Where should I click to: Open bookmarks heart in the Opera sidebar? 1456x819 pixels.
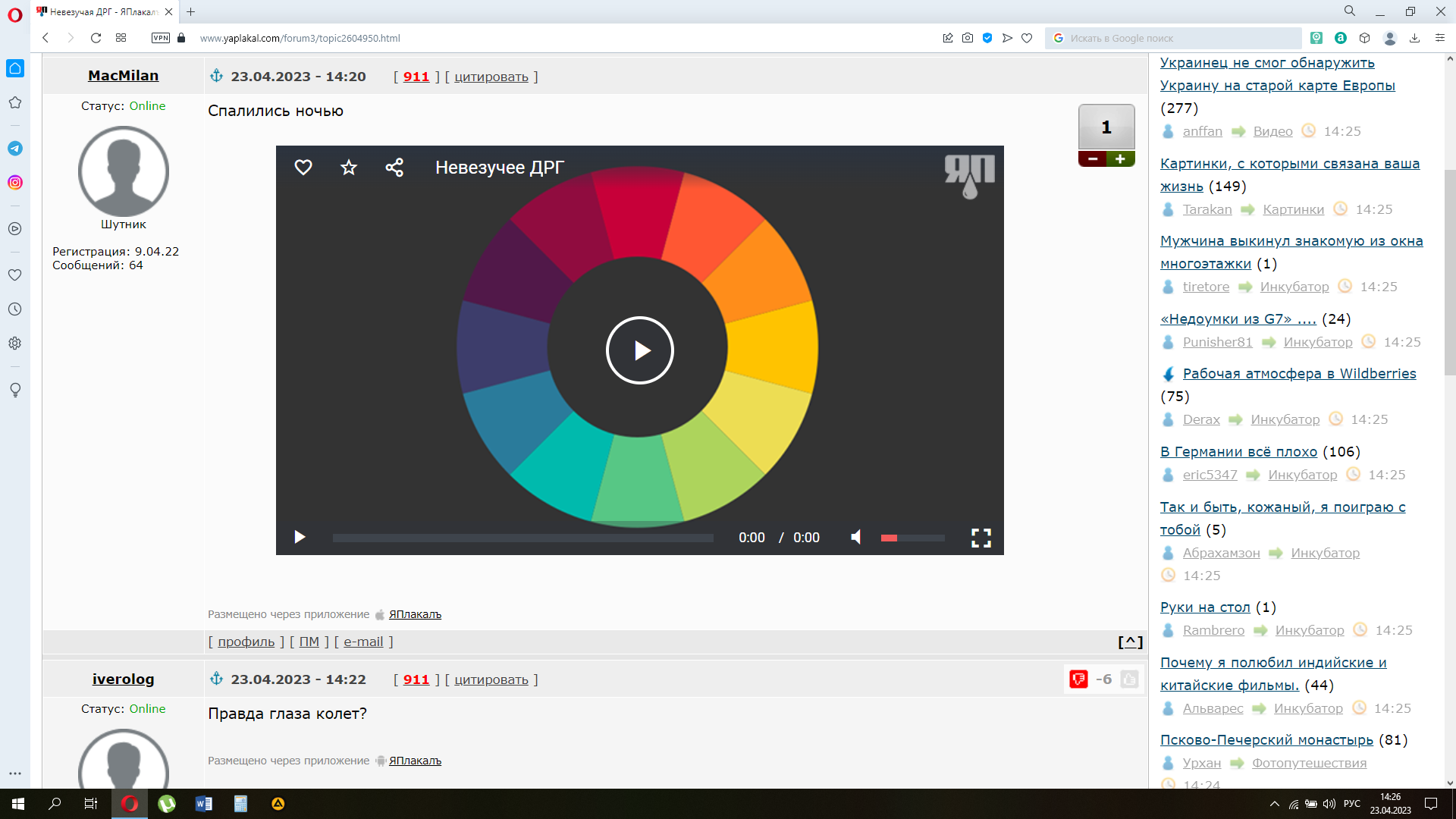[x=15, y=275]
